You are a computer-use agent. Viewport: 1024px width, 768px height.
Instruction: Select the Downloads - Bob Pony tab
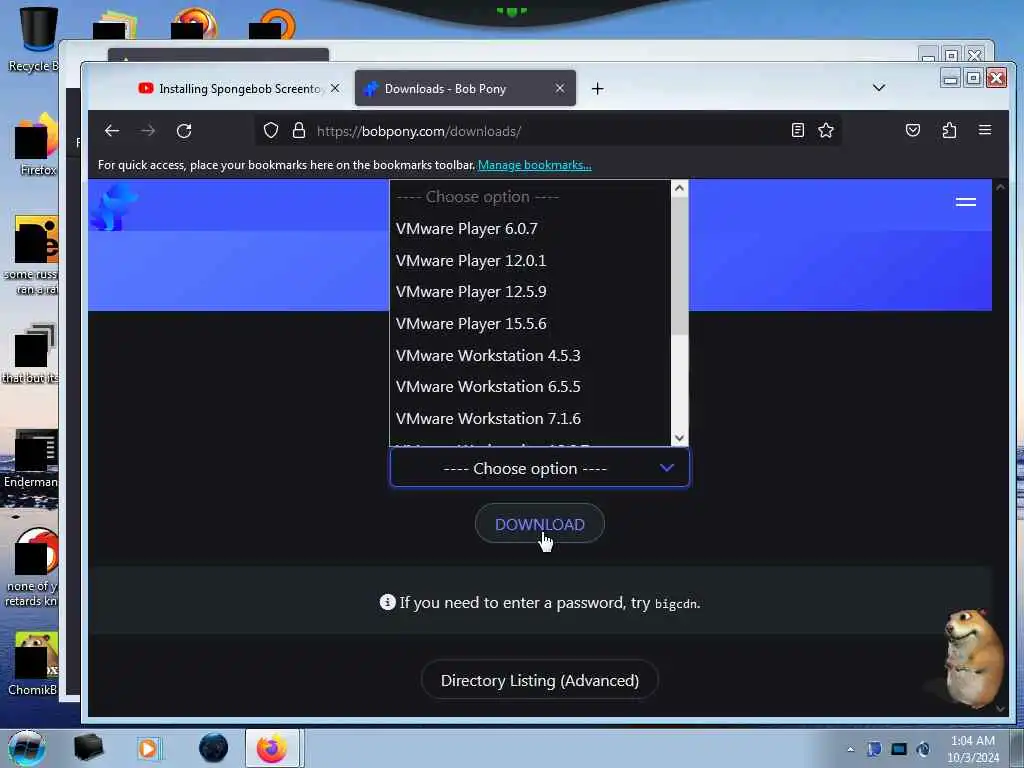pyautogui.click(x=465, y=88)
